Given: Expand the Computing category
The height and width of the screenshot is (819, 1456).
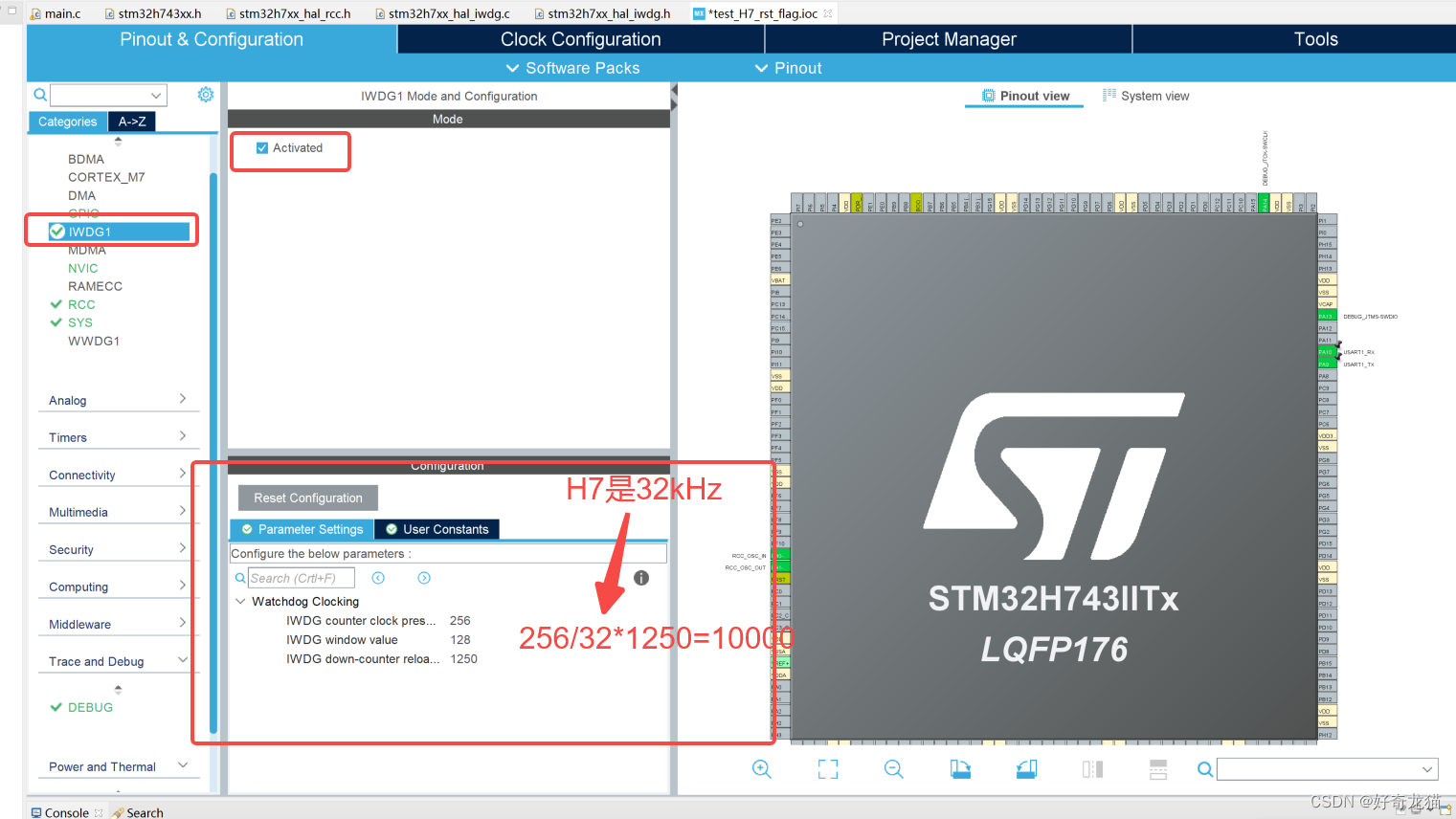Looking at the screenshot, I should point(119,587).
